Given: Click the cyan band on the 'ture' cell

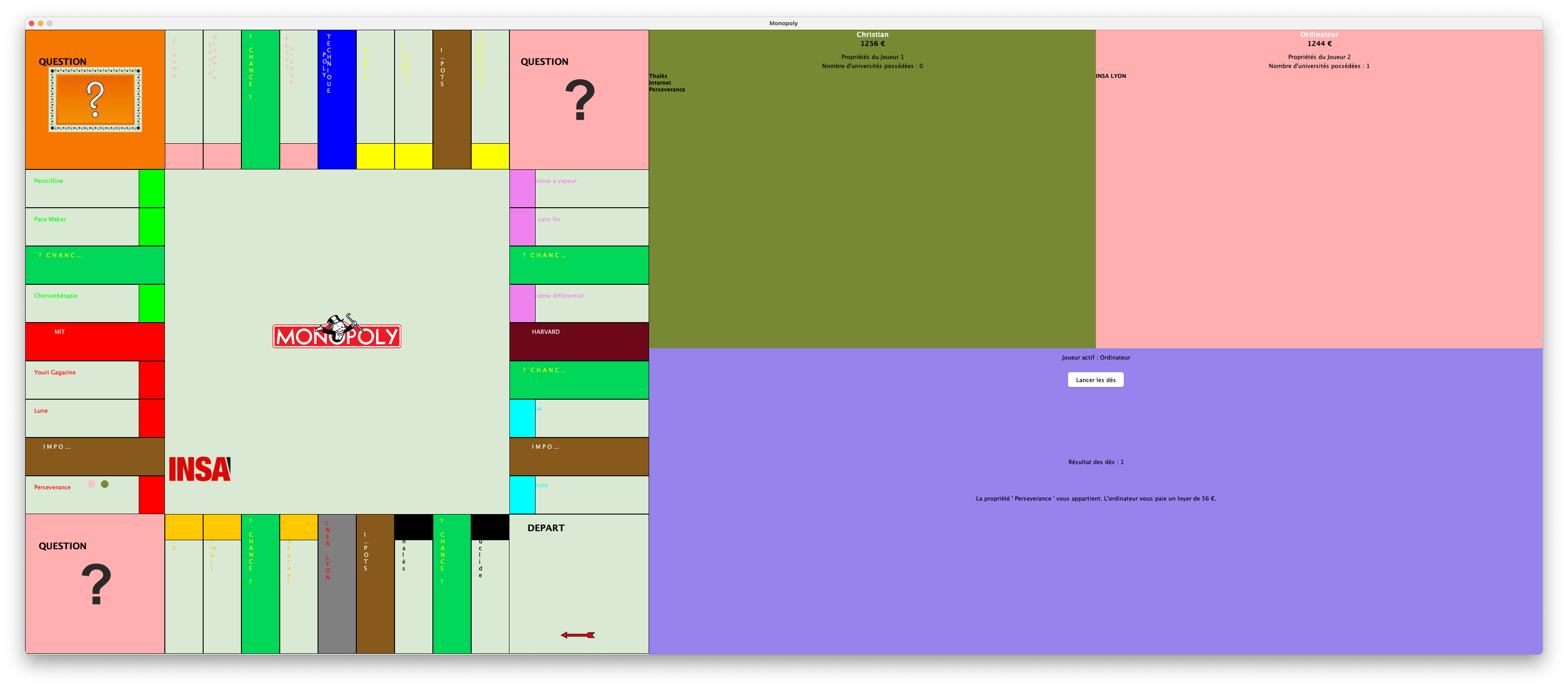Looking at the screenshot, I should [x=522, y=495].
